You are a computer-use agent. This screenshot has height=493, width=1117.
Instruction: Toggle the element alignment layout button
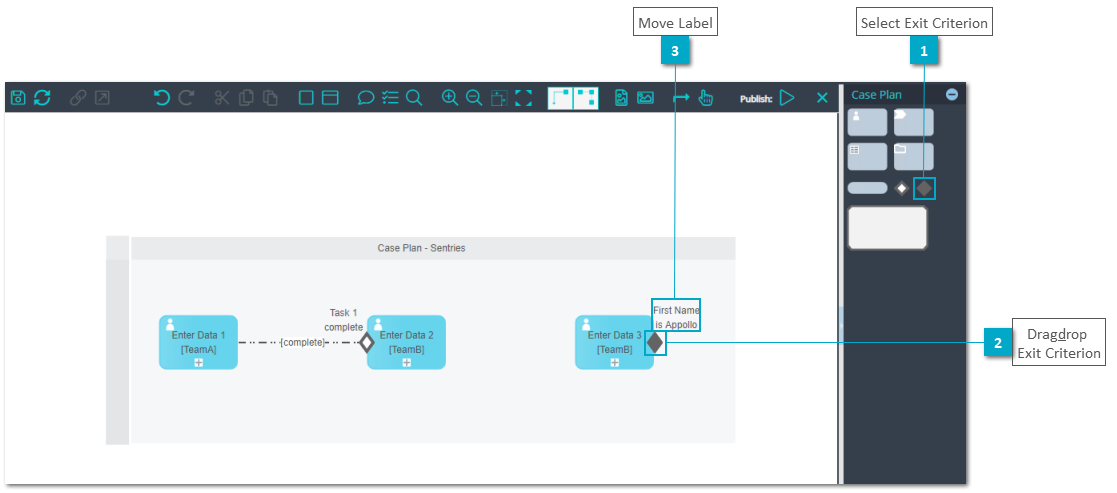586,98
